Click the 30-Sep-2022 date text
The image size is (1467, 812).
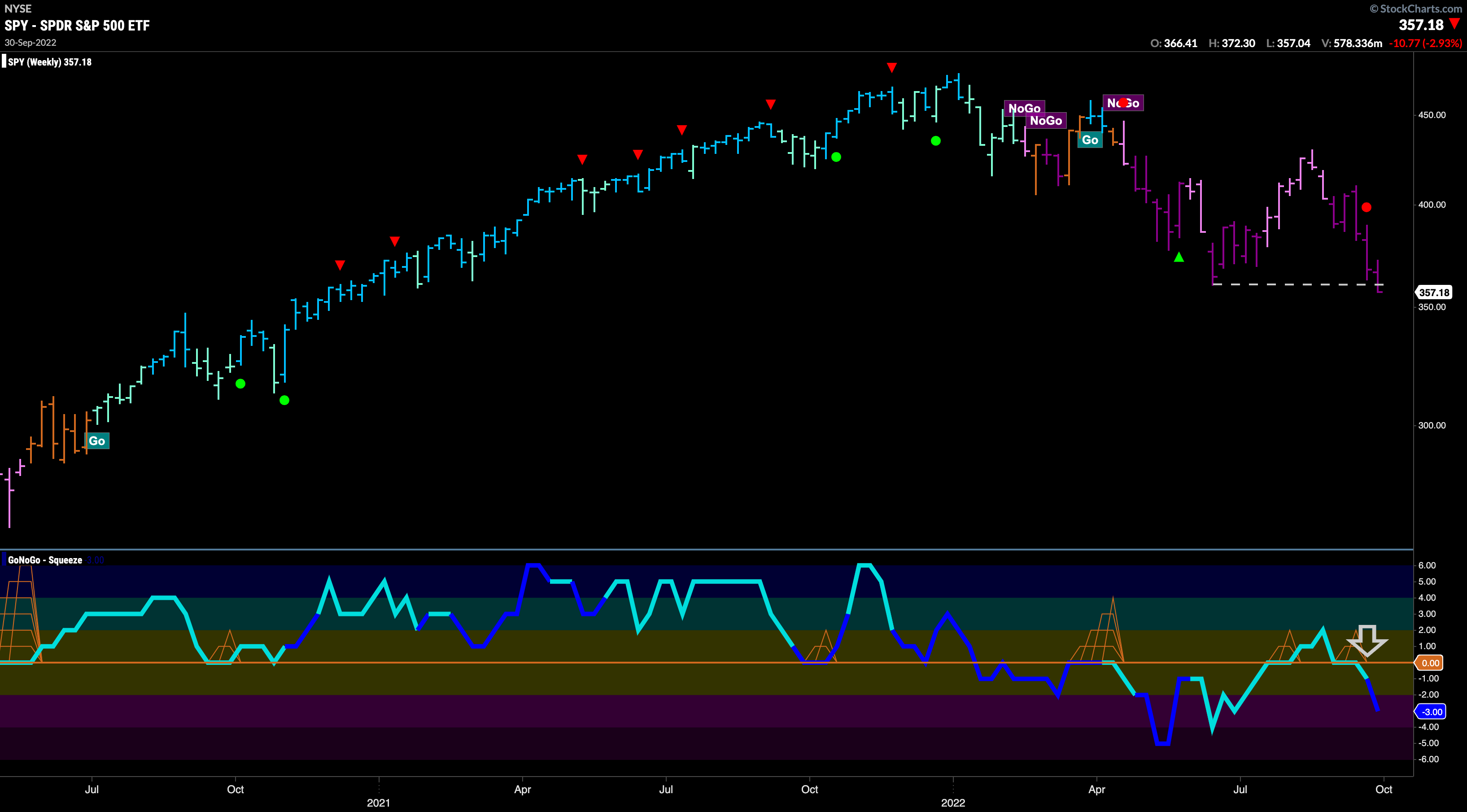point(30,43)
